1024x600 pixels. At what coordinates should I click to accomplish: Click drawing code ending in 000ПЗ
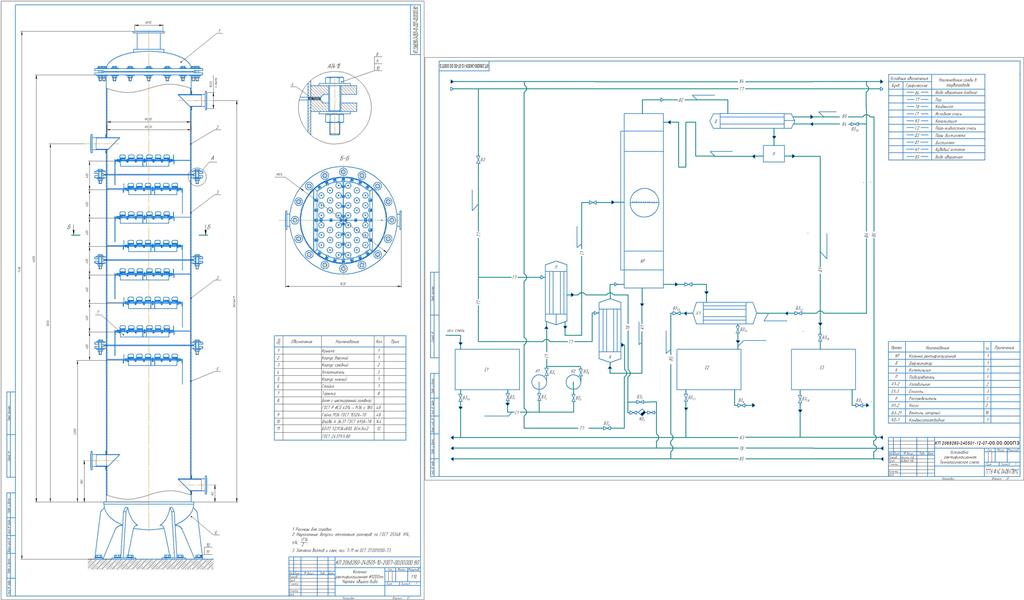pyautogui.click(x=977, y=443)
